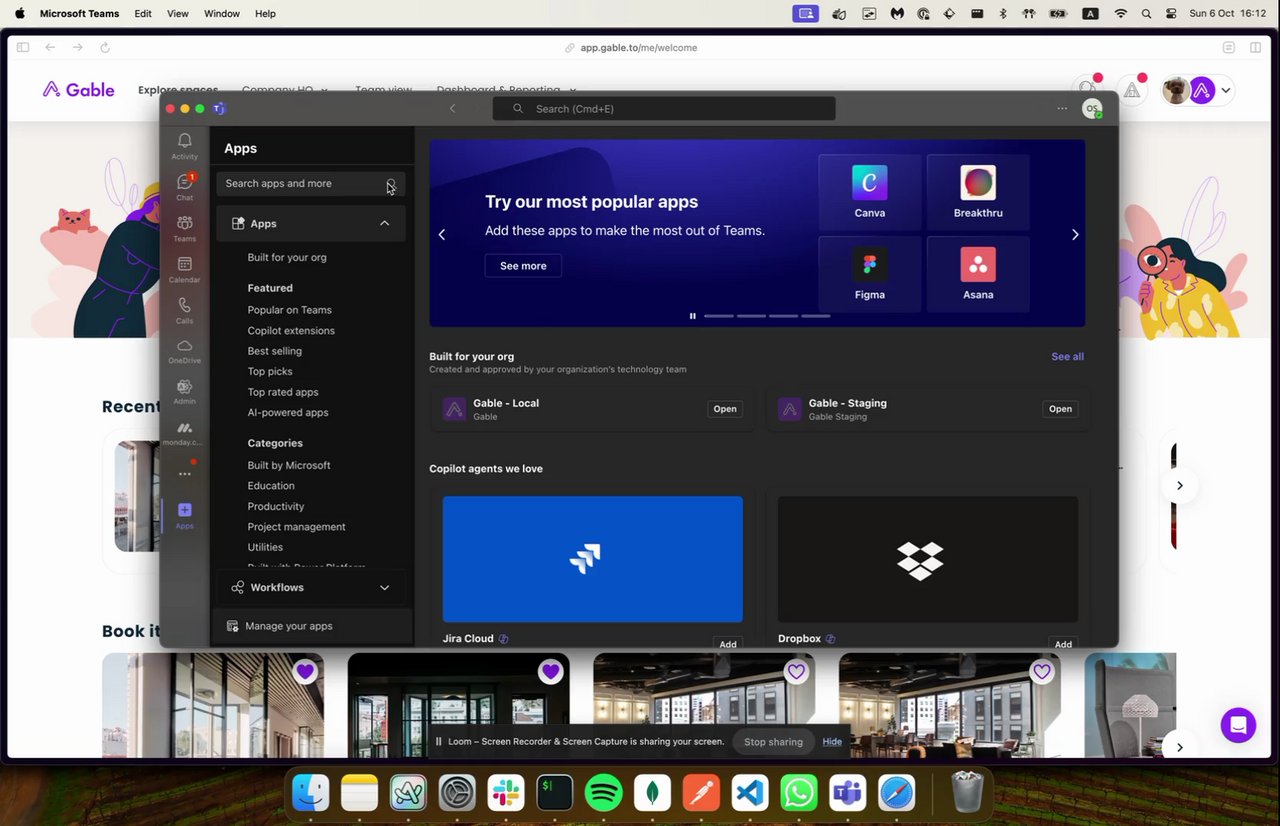Open Terminal from the Dock
This screenshot has width=1280, height=826.
554,793
